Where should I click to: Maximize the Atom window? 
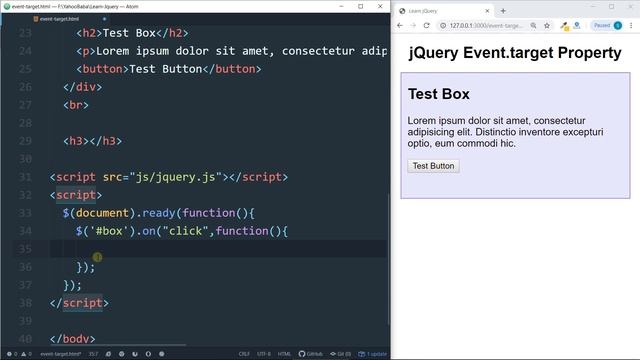point(360,7)
